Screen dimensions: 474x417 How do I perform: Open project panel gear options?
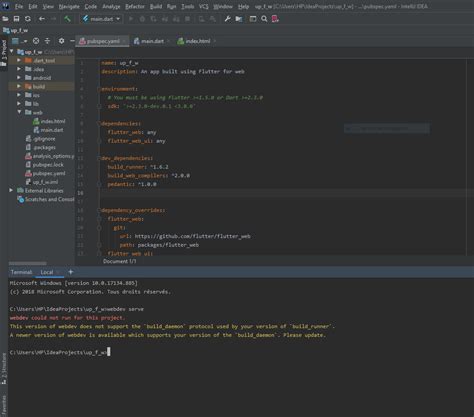[61, 41]
